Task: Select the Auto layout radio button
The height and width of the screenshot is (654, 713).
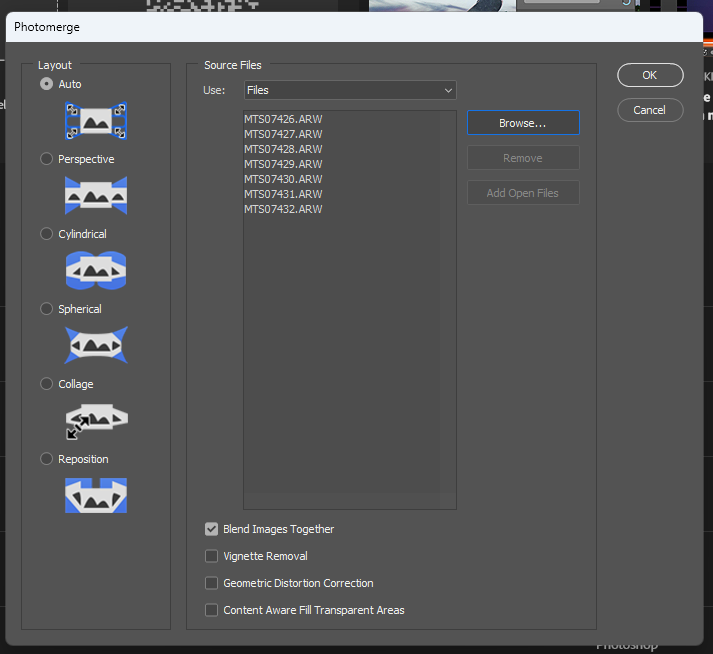Action: 46,84
